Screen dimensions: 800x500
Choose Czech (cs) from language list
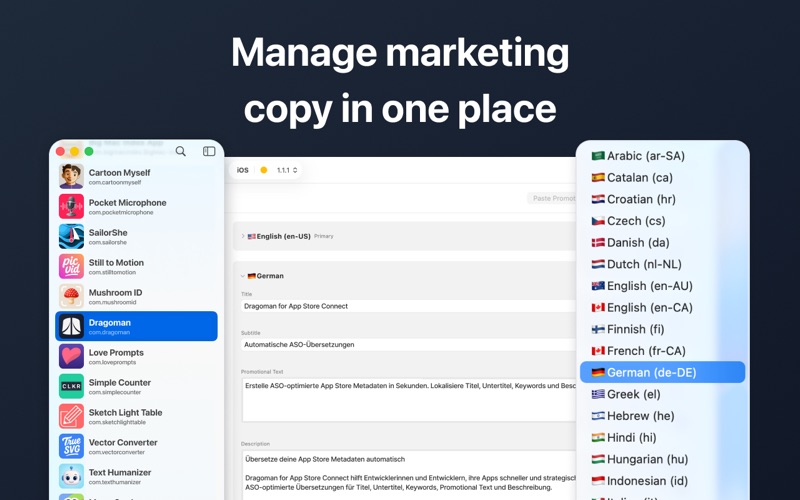(x=662, y=221)
